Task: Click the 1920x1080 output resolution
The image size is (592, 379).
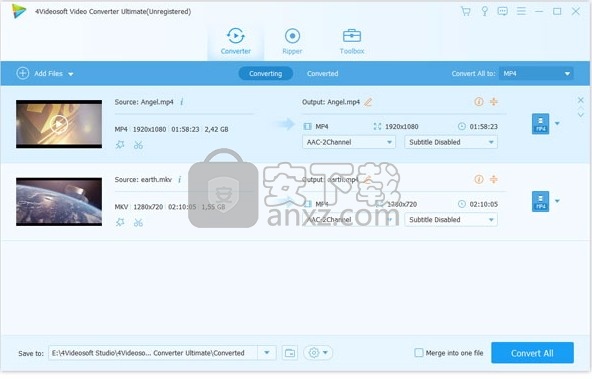Action: (x=401, y=126)
